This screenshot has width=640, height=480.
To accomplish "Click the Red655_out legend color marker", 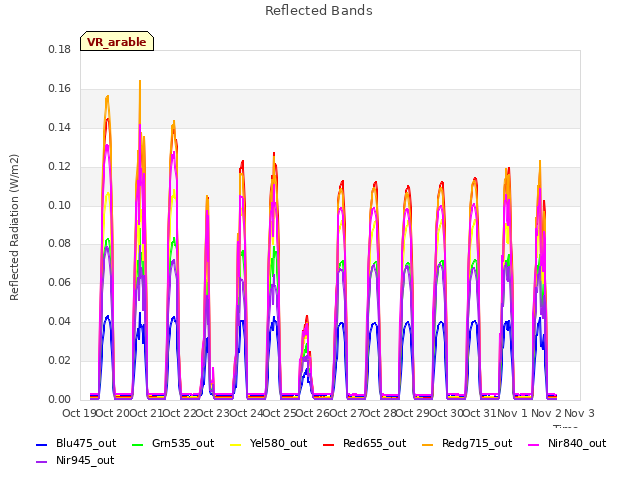I will point(329,444).
